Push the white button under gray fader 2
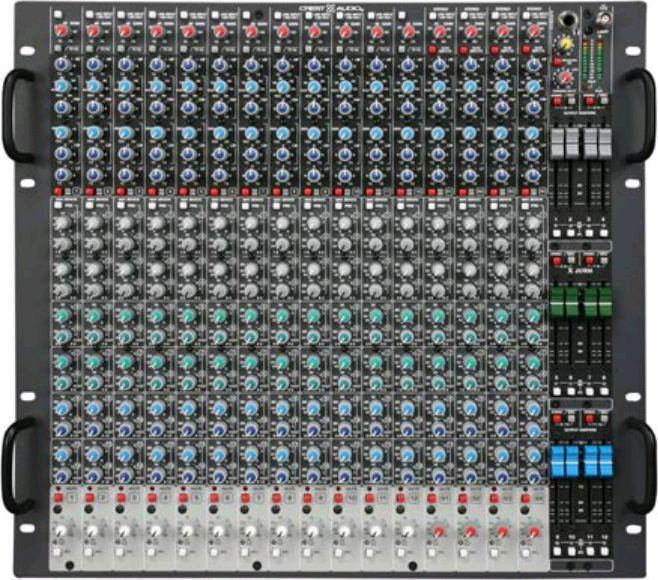Viewport: 658px width, 580px height. click(x=571, y=233)
